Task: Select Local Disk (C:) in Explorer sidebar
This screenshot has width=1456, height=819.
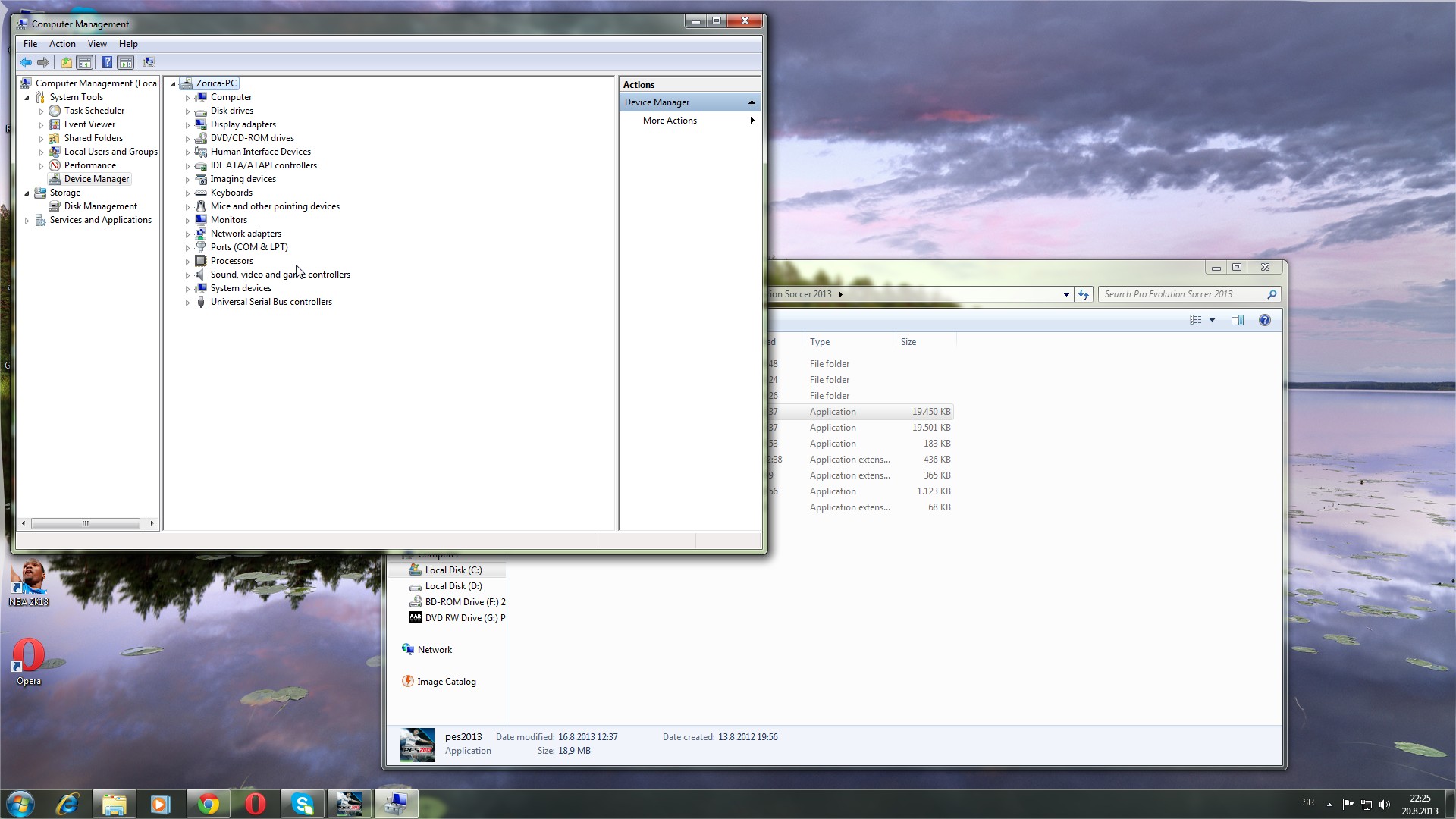Action: [x=453, y=570]
